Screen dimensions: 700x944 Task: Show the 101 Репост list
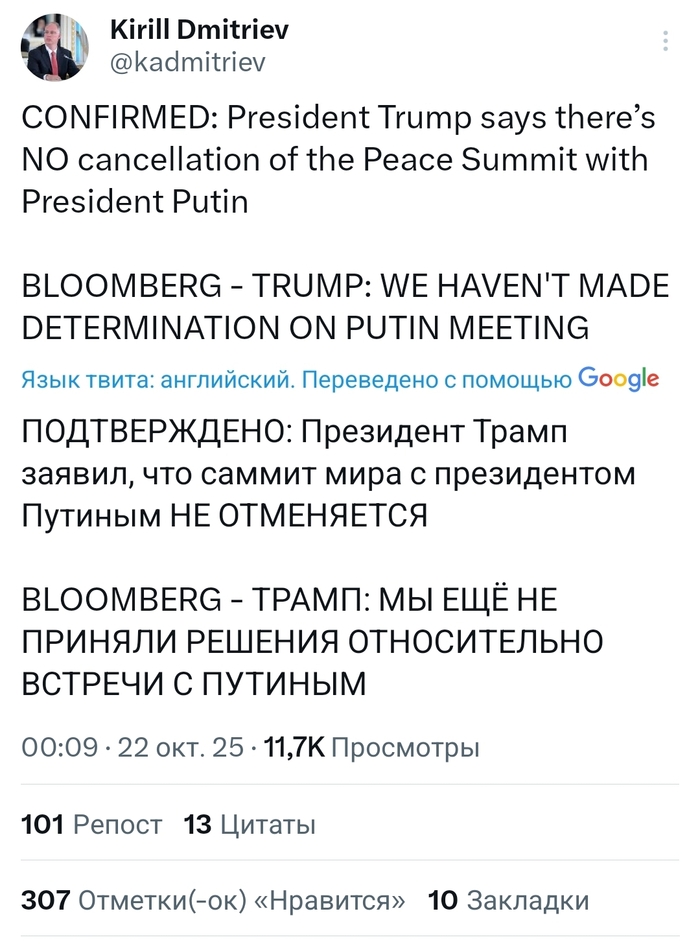pyautogui.click(x=91, y=825)
